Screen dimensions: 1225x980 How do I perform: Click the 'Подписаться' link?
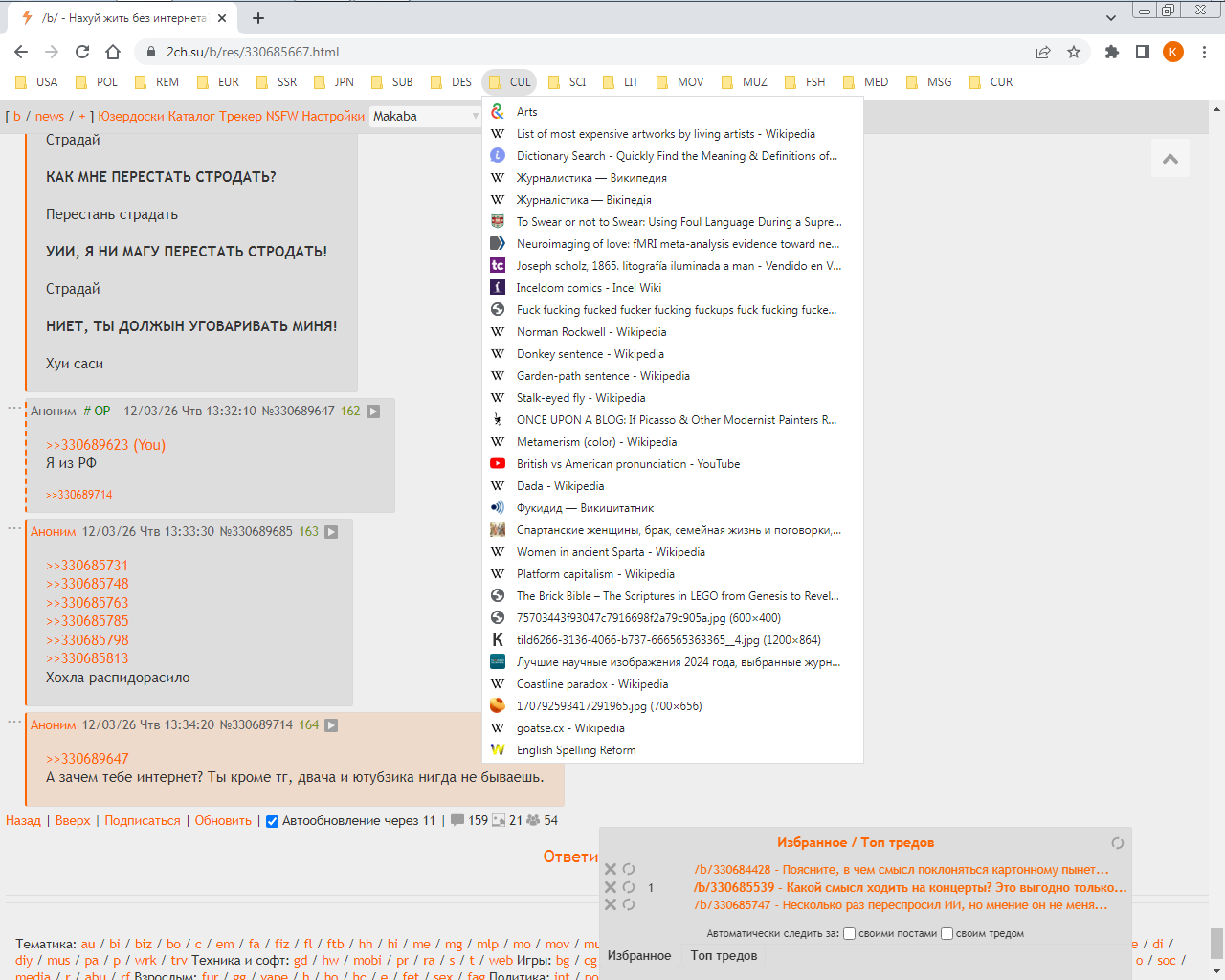(143, 820)
